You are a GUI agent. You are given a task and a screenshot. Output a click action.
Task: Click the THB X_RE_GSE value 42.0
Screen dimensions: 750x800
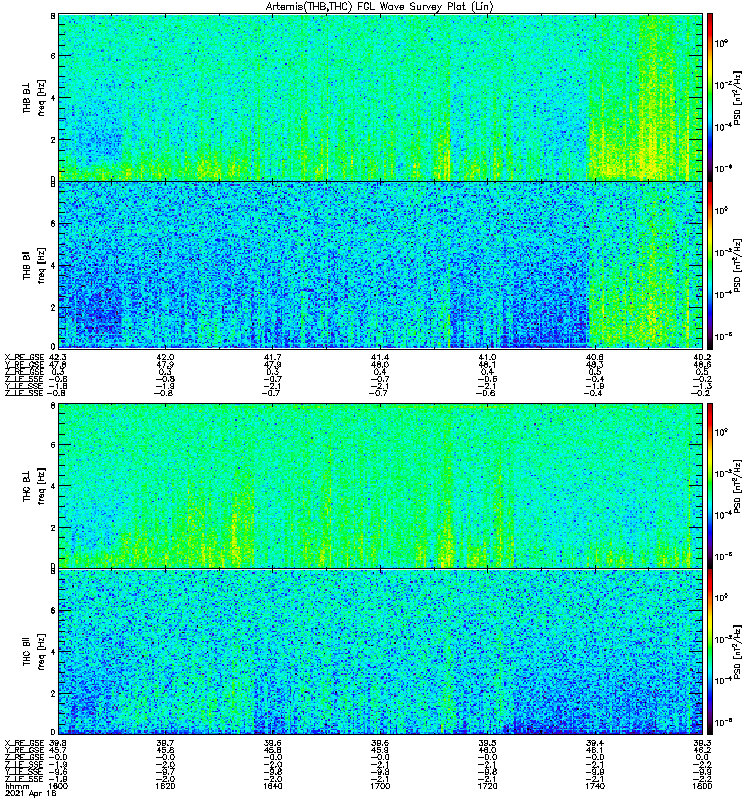click(165, 357)
